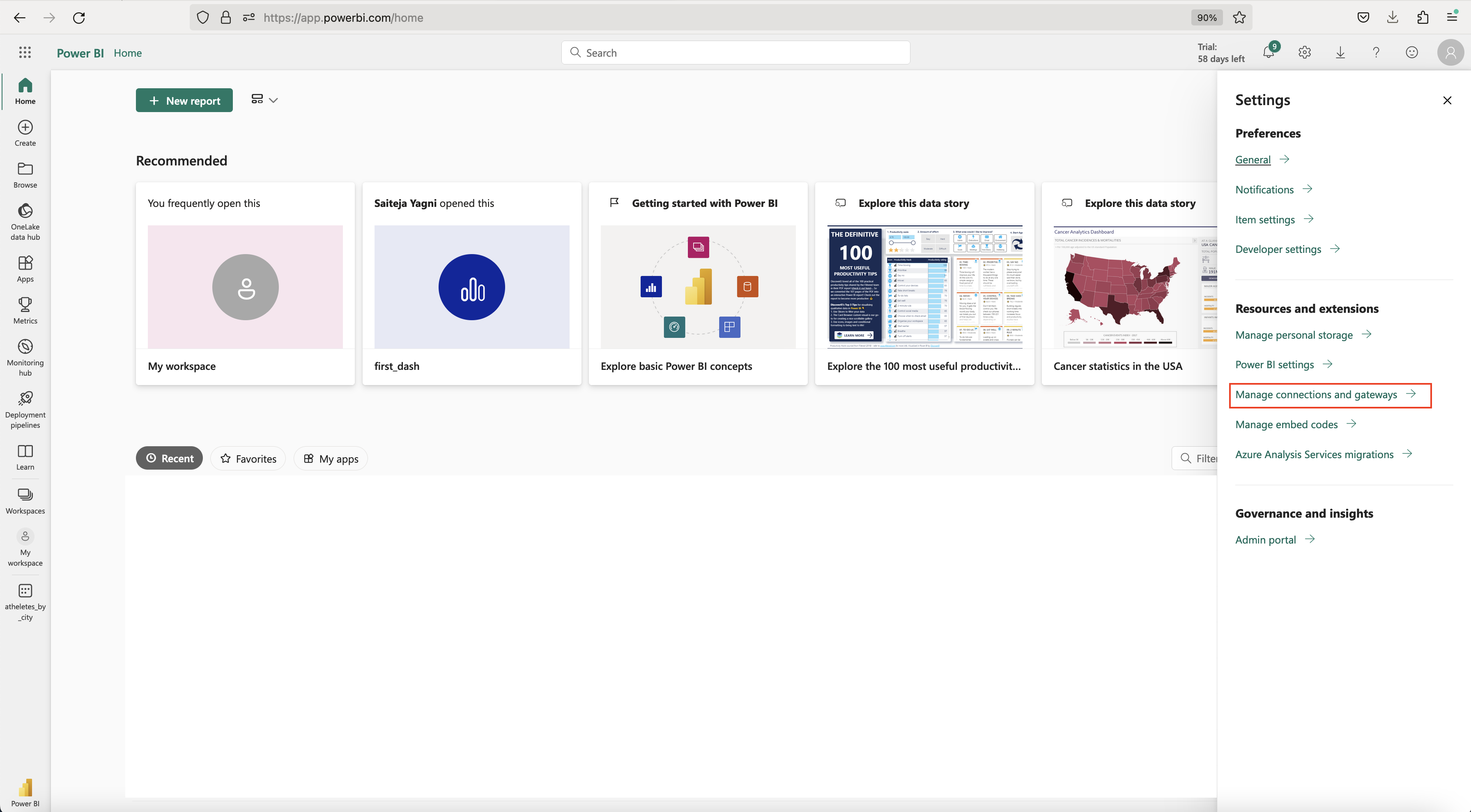Open Help question mark icon

(1376, 53)
